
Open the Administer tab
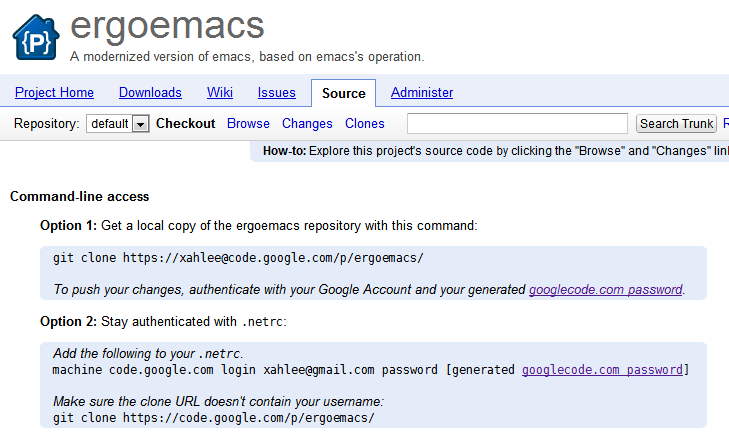click(422, 93)
